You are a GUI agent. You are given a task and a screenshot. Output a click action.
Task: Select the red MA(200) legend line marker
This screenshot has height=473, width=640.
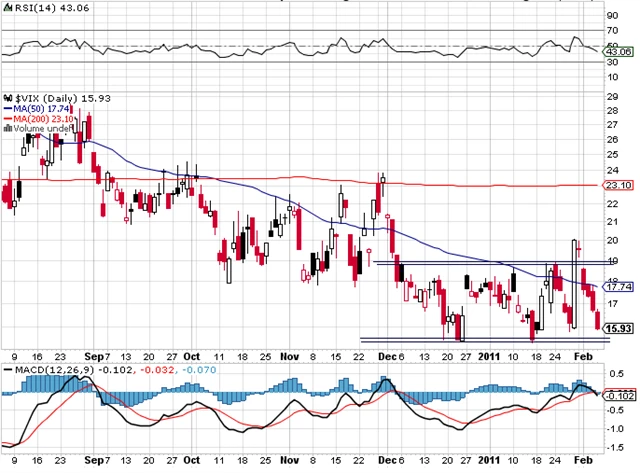click(8, 119)
